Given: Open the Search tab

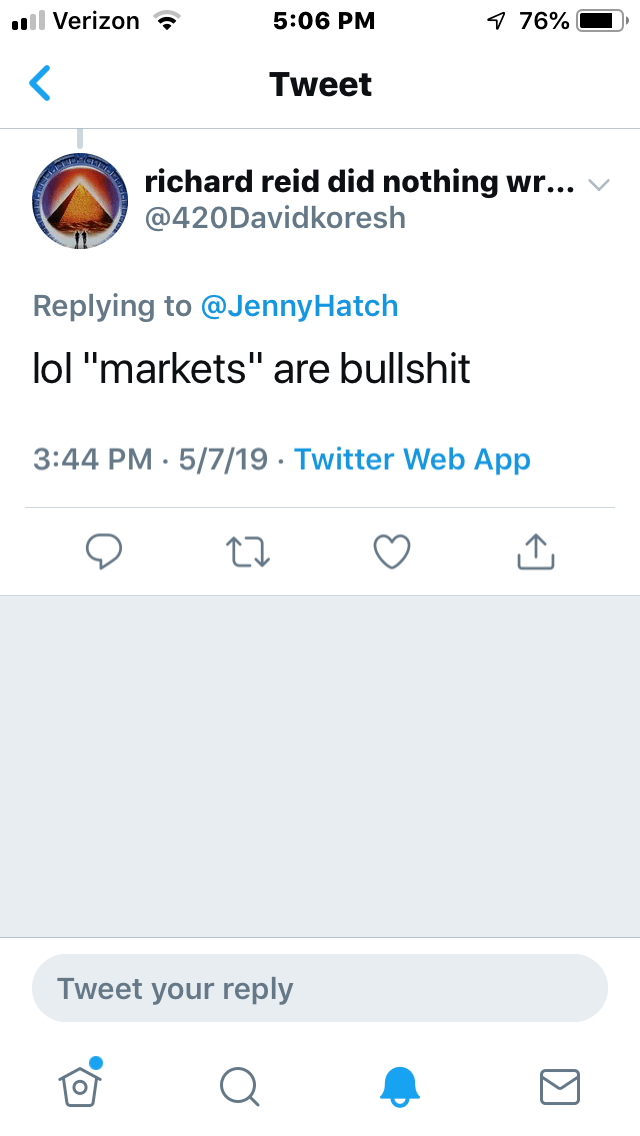Looking at the screenshot, I should (239, 1085).
